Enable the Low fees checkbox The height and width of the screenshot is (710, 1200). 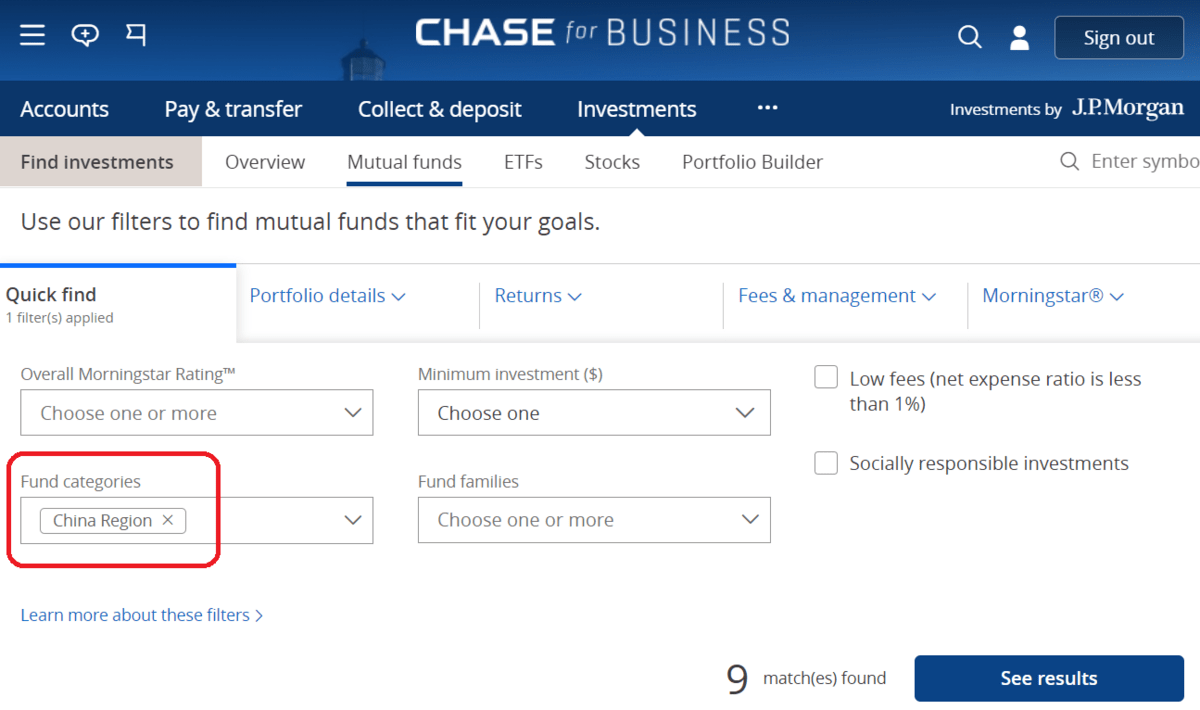coord(825,377)
